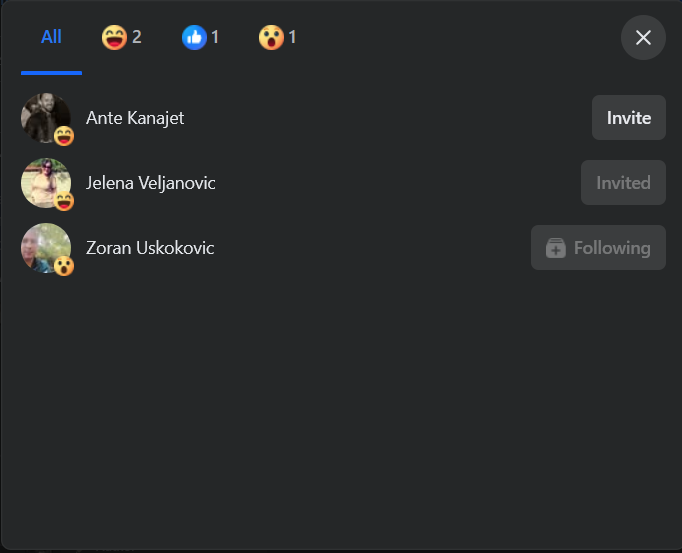The height and width of the screenshot is (553, 682).
Task: Click the Haha emoji icon in tabs
Action: pos(114,37)
